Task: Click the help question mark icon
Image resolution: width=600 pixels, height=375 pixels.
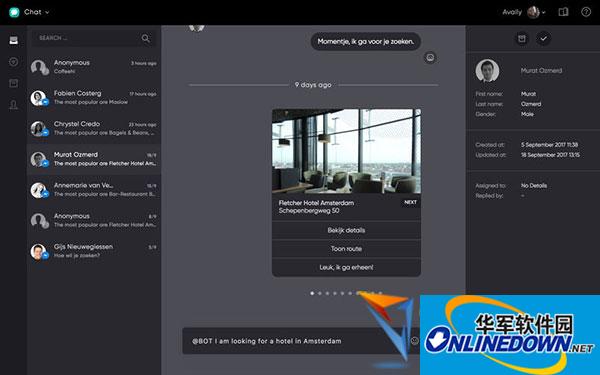Action: coord(586,12)
